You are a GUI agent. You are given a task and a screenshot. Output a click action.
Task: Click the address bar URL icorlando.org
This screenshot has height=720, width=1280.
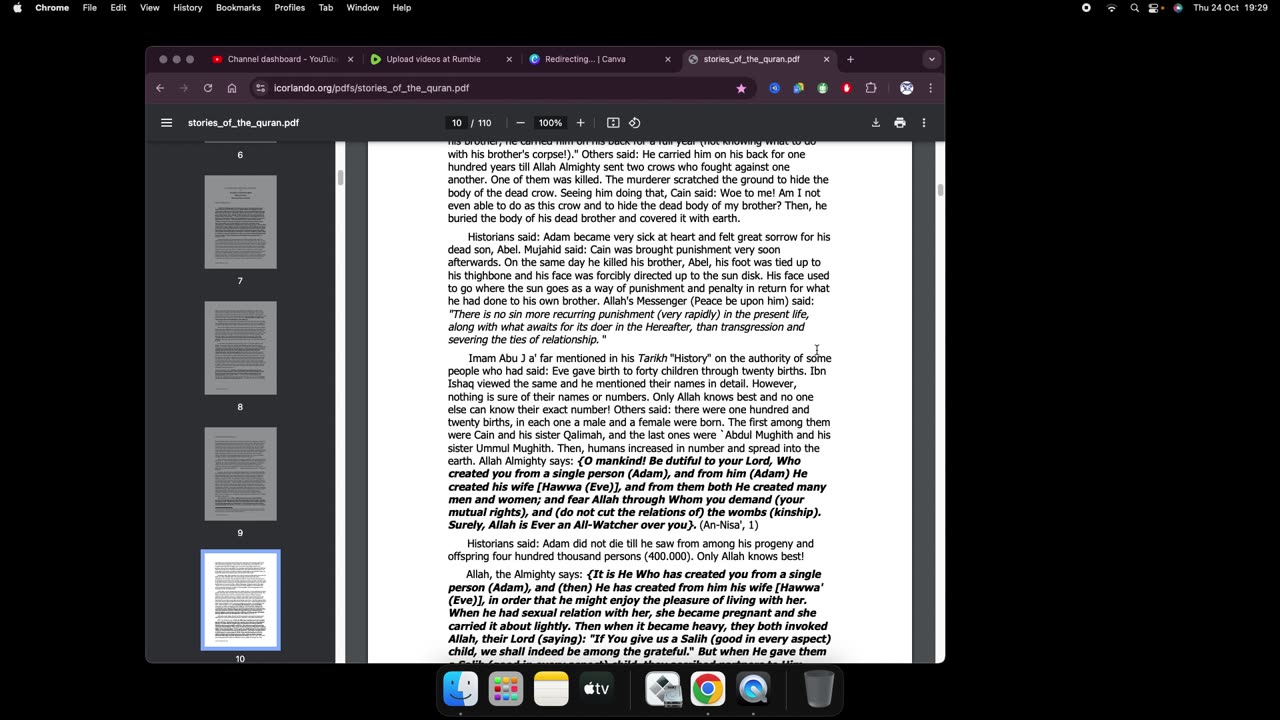371,88
